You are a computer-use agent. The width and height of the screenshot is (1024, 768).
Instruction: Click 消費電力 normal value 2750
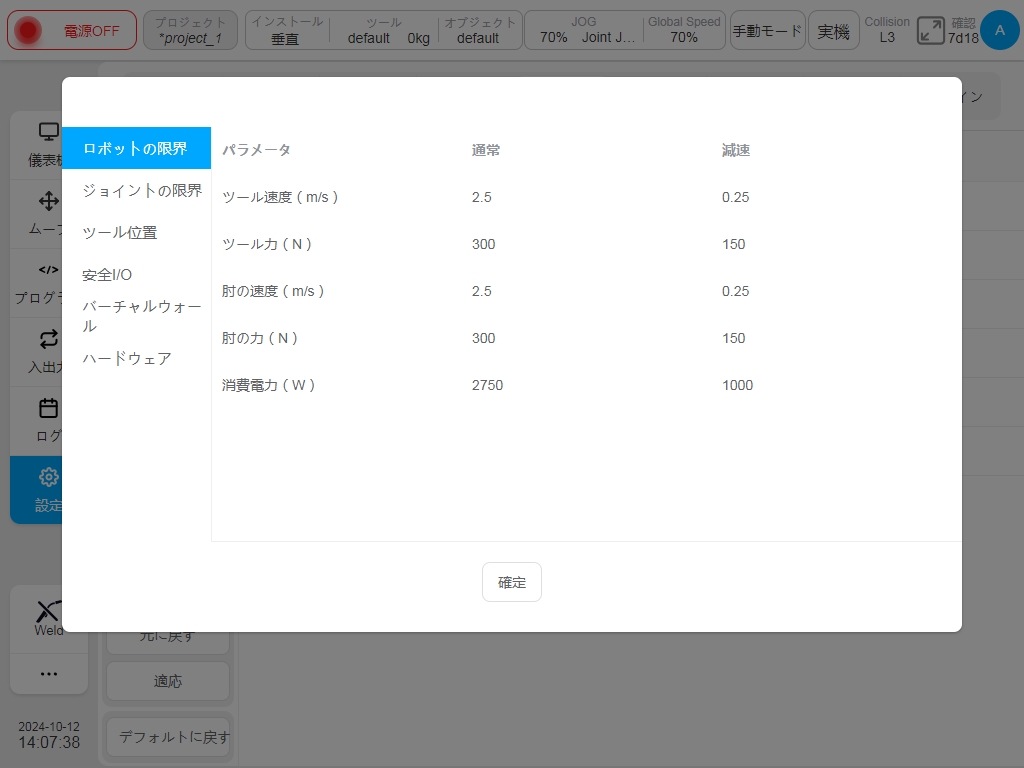coord(487,385)
